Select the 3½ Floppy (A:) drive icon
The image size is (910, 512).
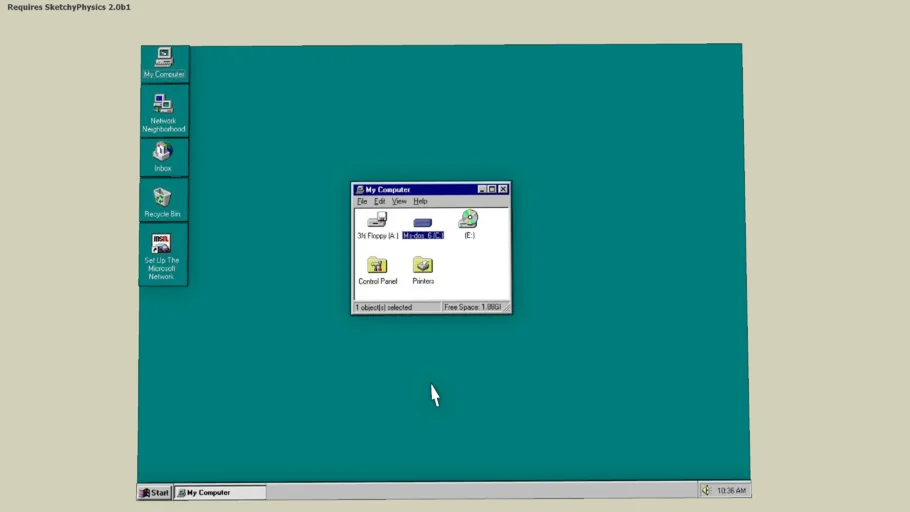[x=377, y=225]
